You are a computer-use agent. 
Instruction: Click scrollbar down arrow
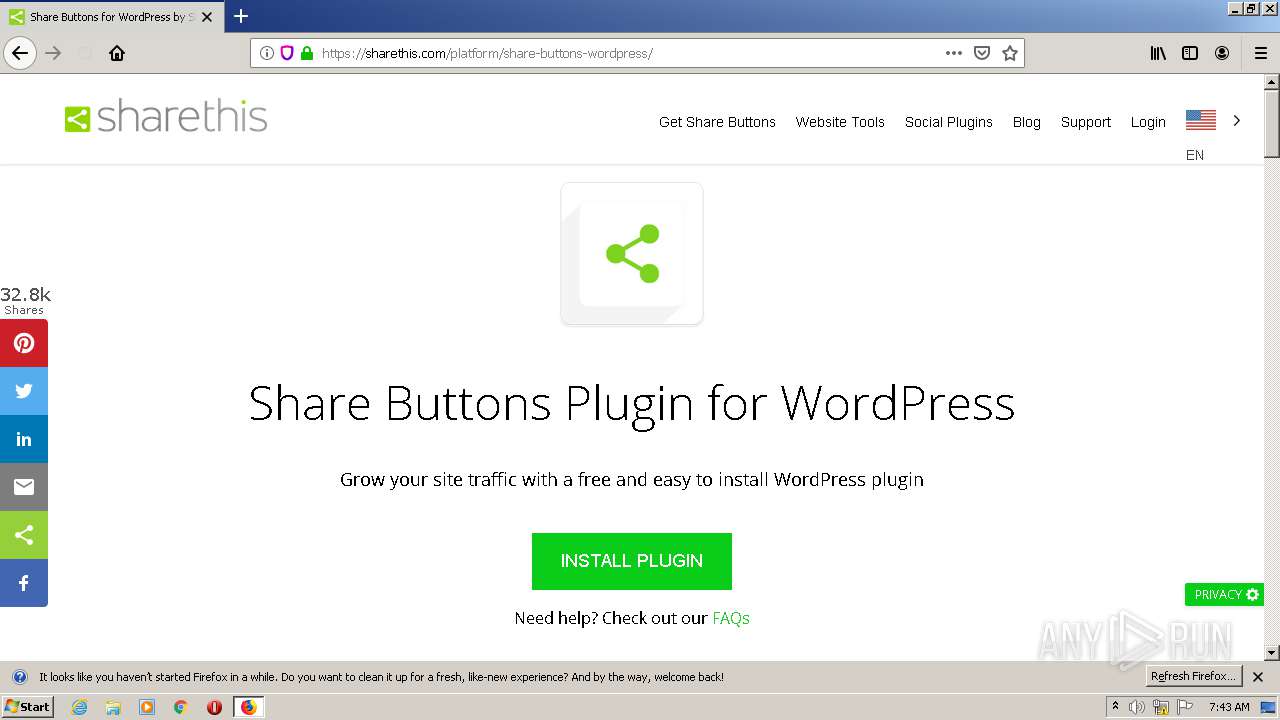point(1272,653)
